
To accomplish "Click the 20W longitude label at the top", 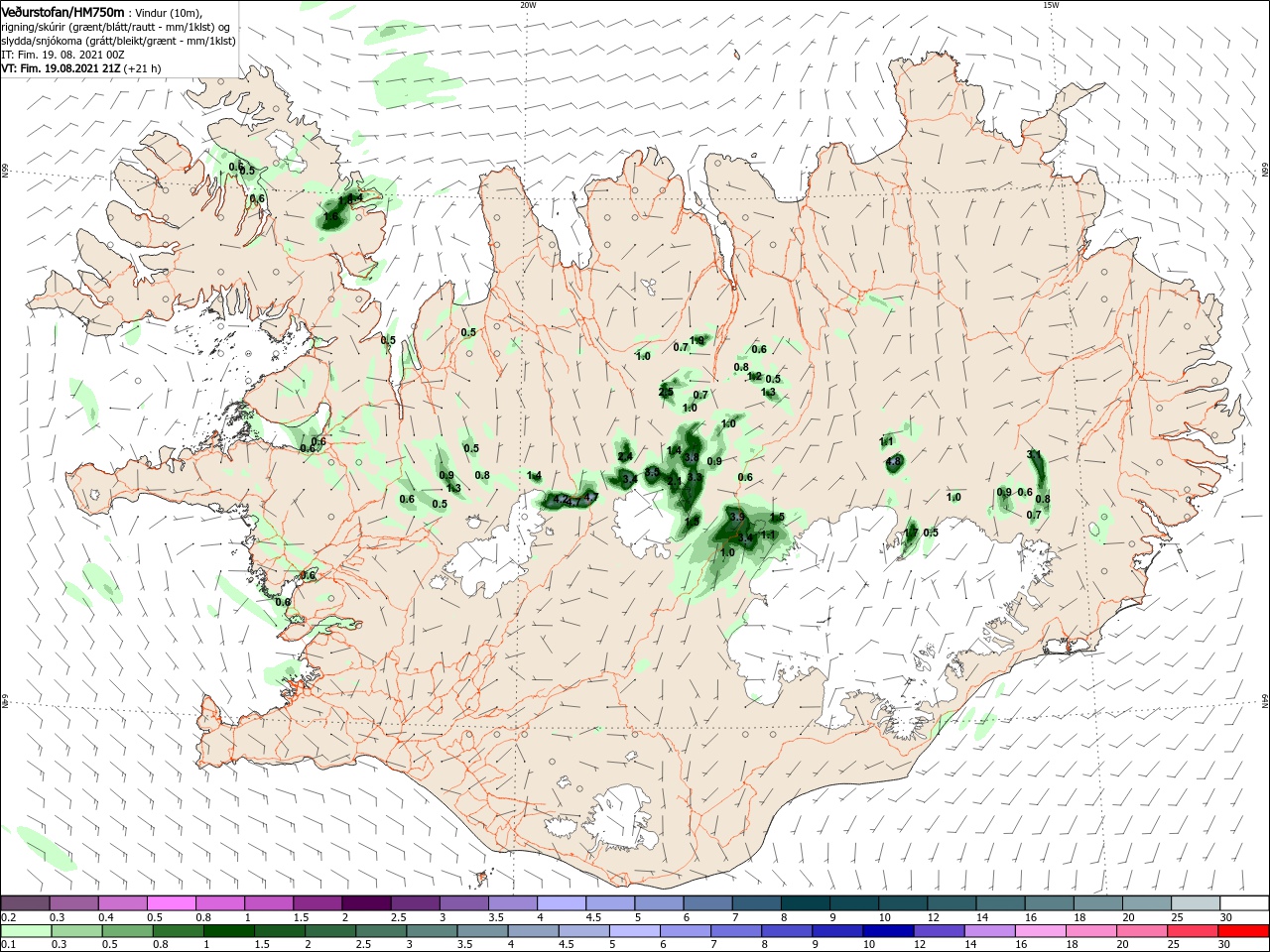I will (528, 5).
